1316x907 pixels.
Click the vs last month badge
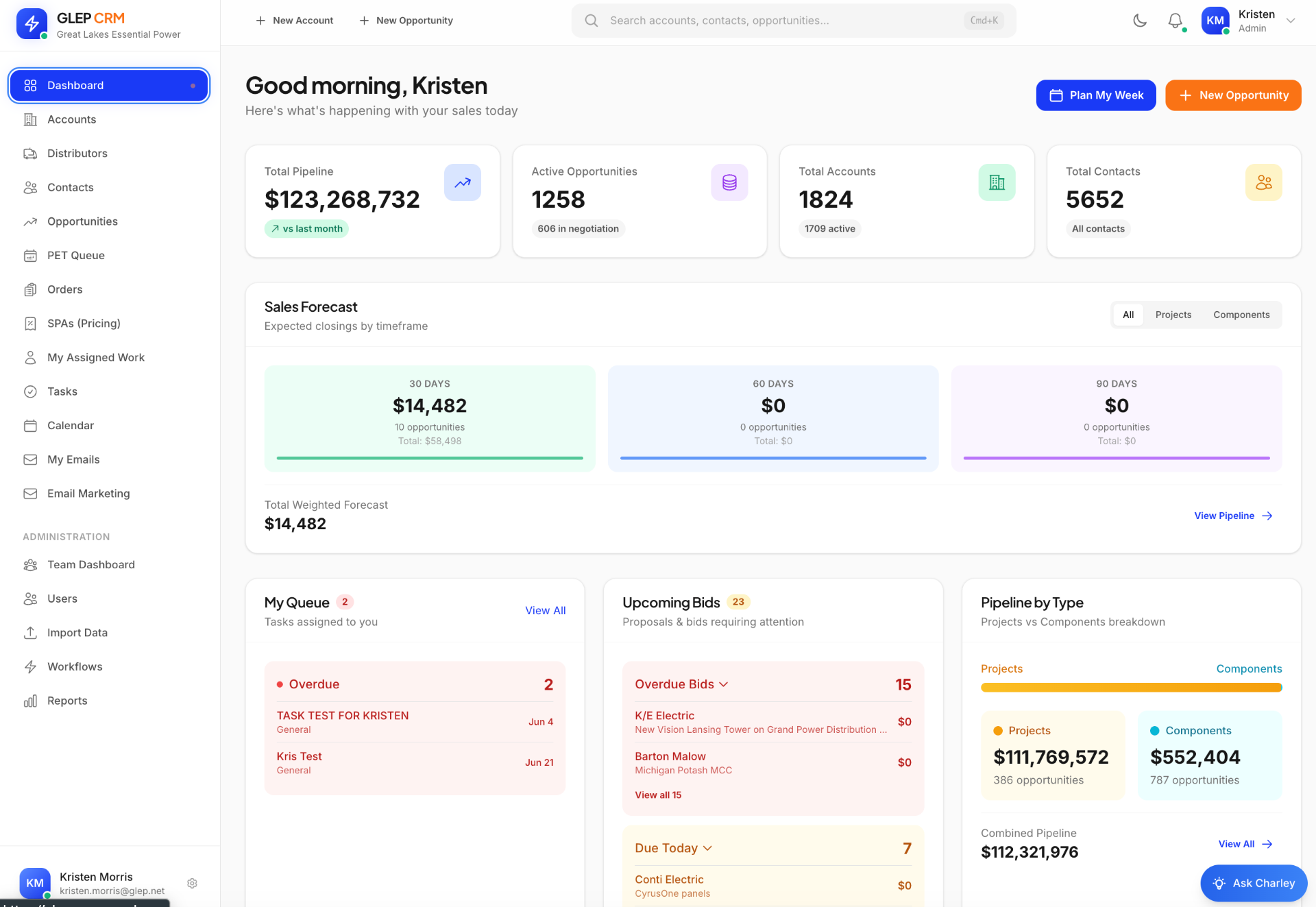pyautogui.click(x=306, y=229)
